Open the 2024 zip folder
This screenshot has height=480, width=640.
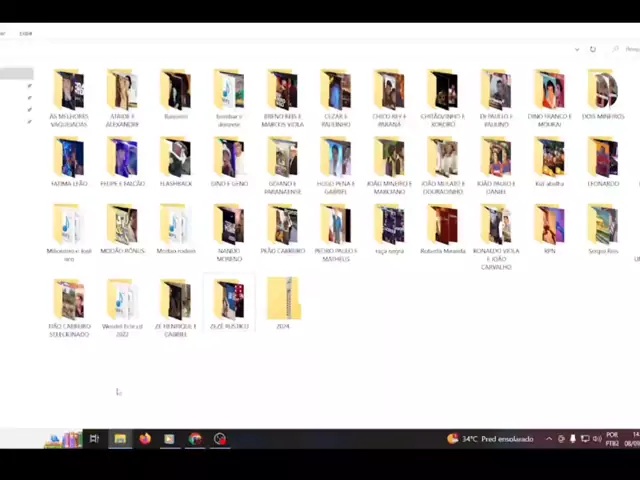click(x=283, y=300)
